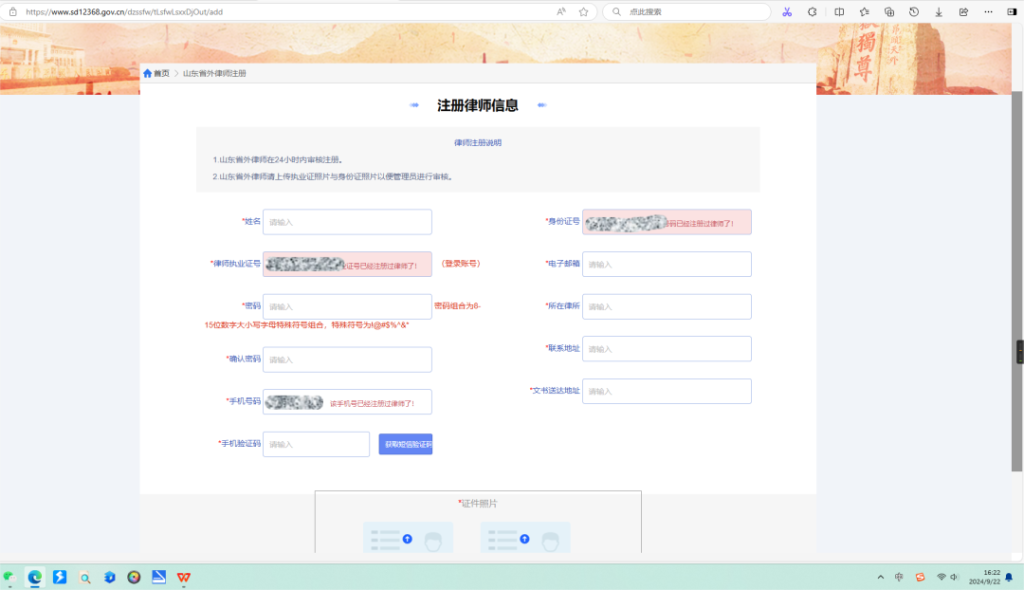The image size is (1024, 590).
Task: Click the 姓名 input field
Action: (347, 221)
